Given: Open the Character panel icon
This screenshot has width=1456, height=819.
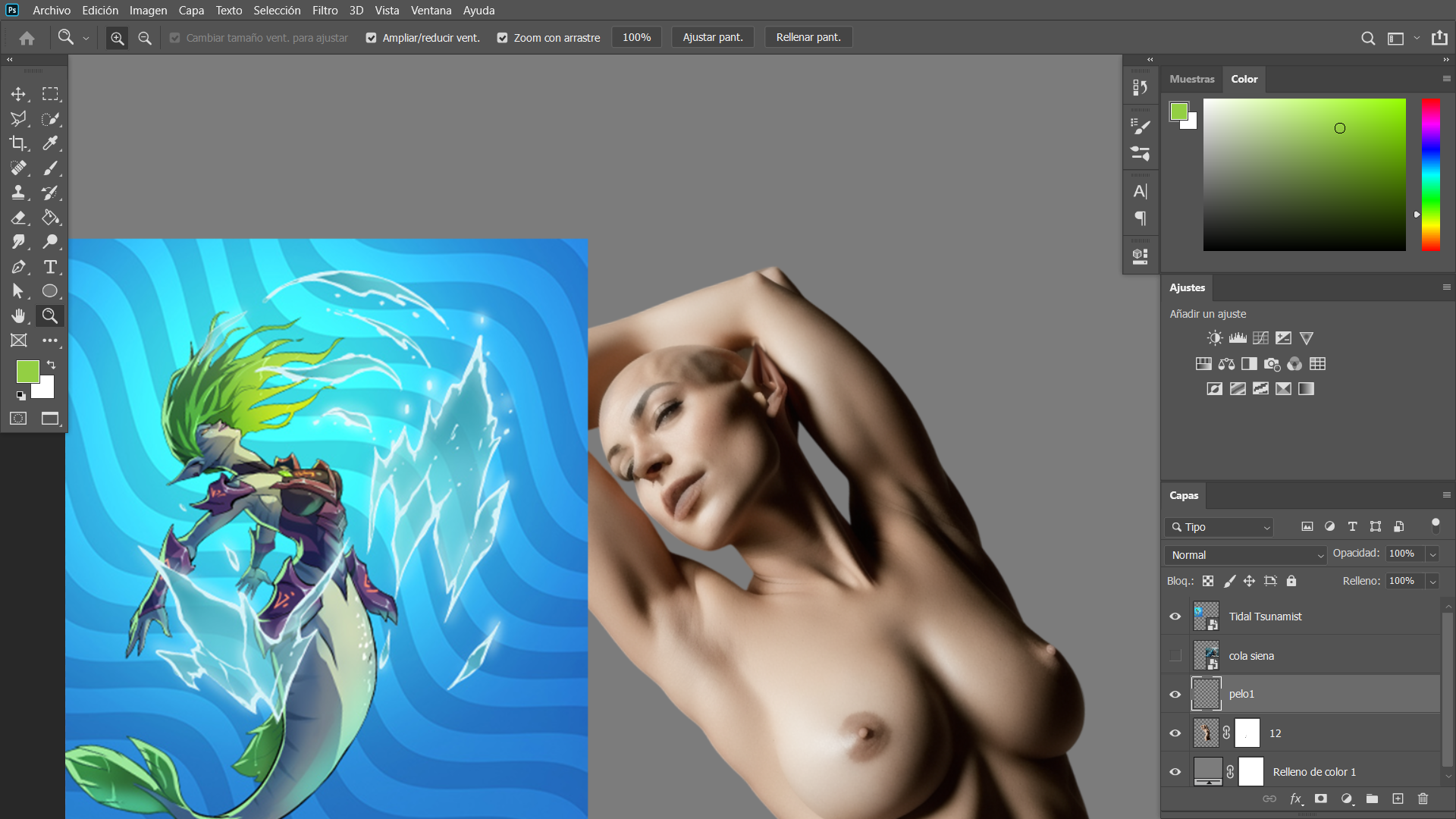Looking at the screenshot, I should pos(1140,191).
